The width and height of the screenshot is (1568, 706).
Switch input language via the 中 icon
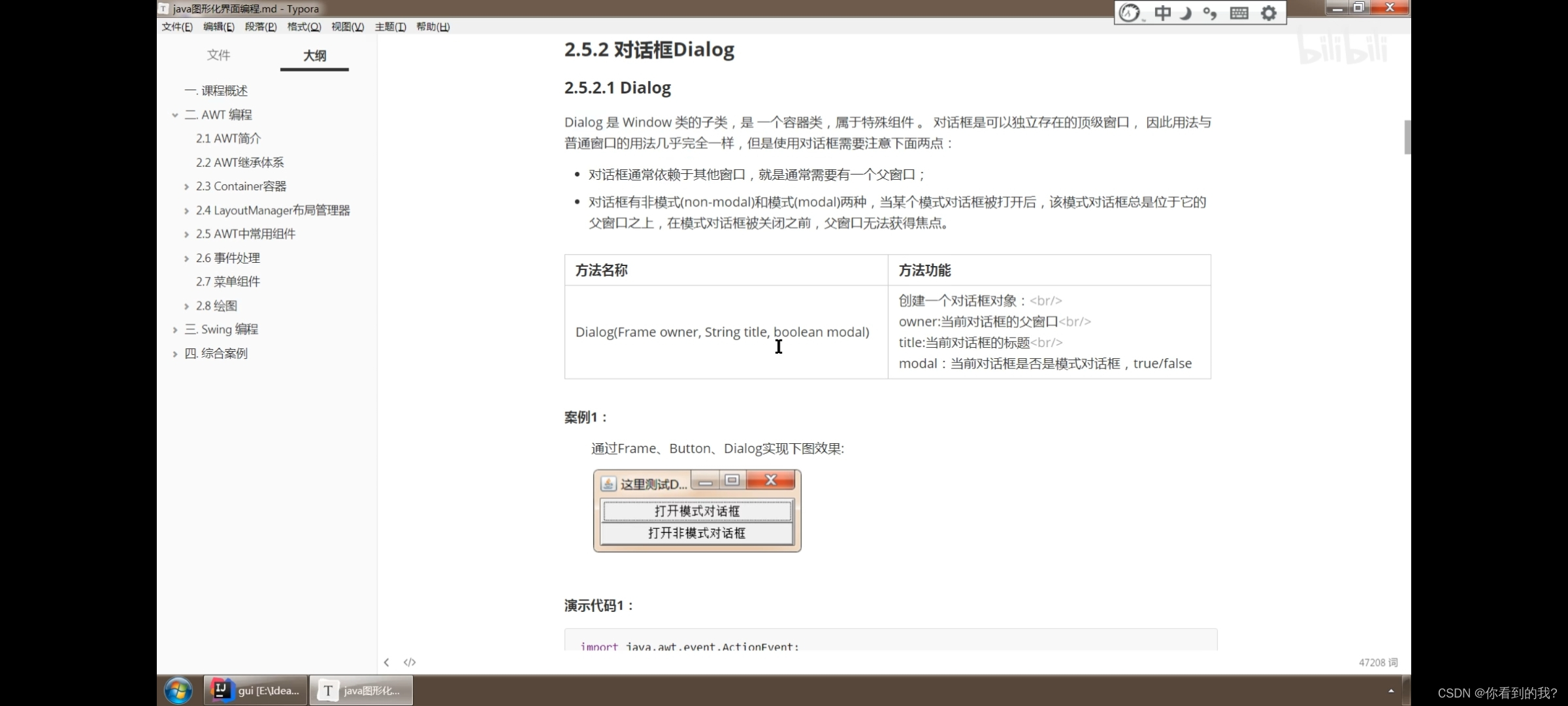coord(1162,12)
